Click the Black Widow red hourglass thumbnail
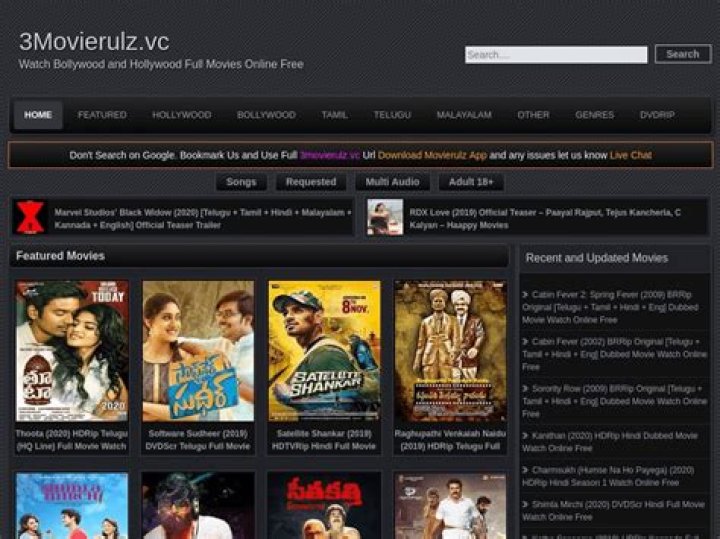Viewport: 720px width, 539px height. pyautogui.click(x=30, y=217)
